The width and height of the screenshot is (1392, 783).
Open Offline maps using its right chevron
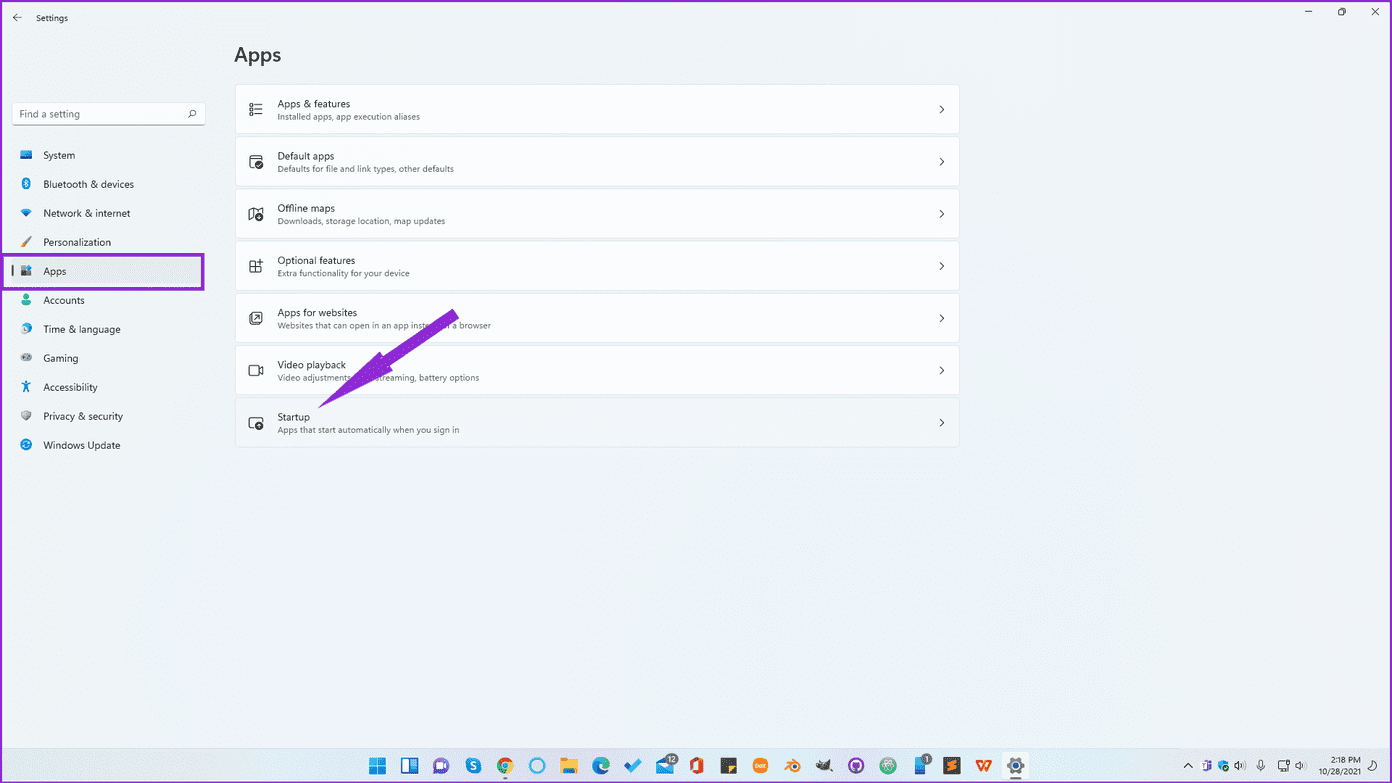pos(941,214)
